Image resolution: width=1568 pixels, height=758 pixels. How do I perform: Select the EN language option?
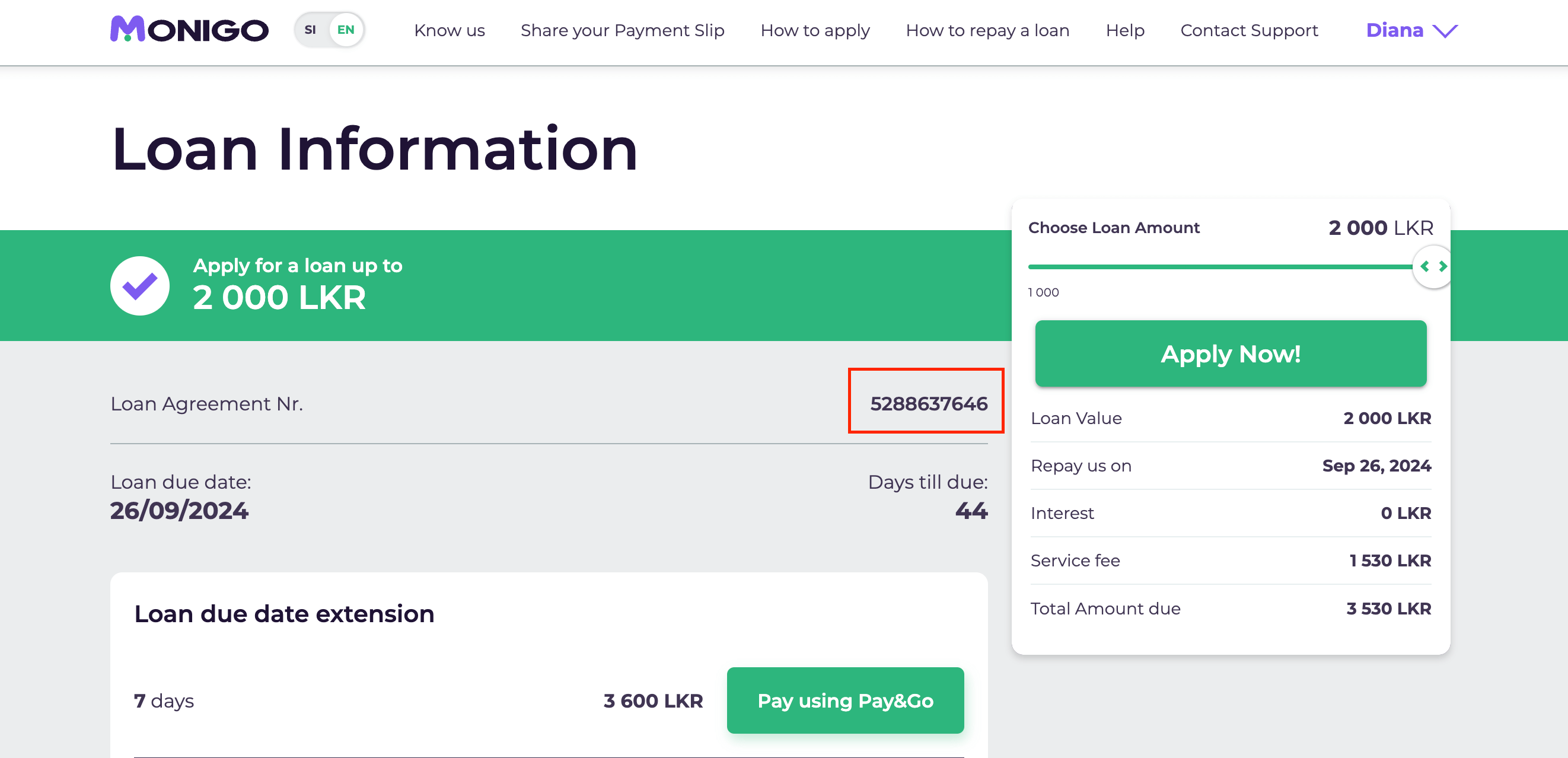coord(346,29)
